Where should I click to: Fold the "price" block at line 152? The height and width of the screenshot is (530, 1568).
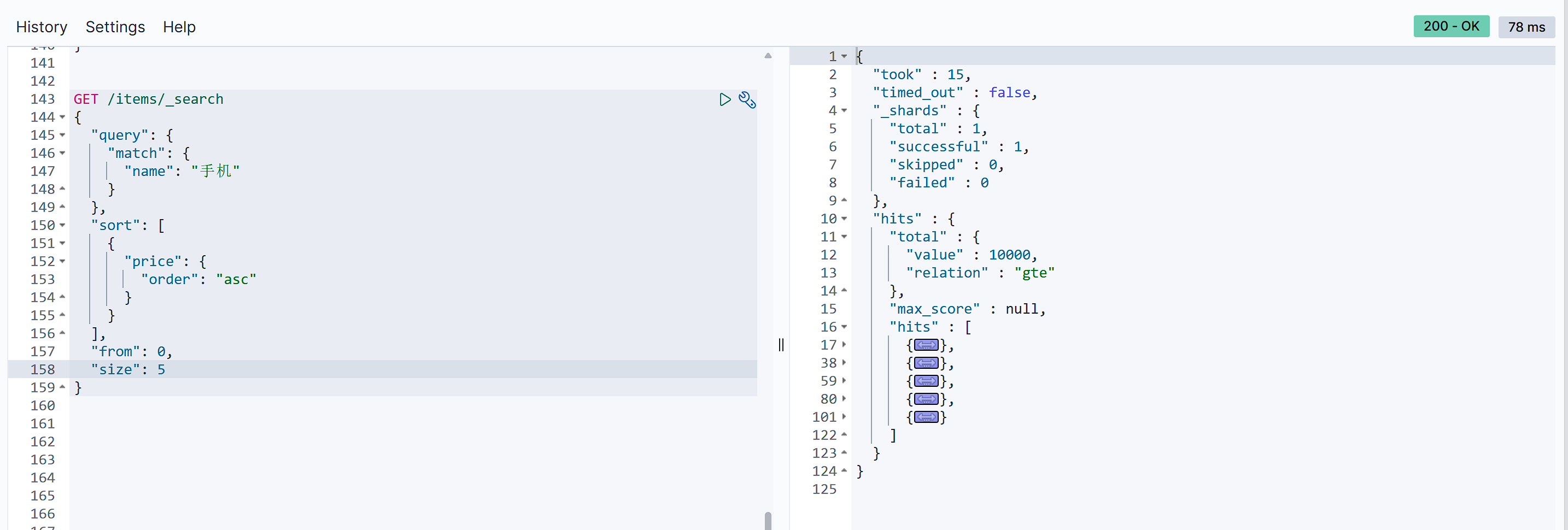[63, 262]
